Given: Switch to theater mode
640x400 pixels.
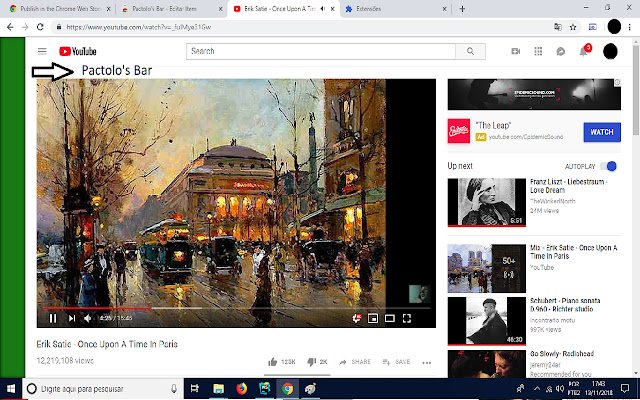Looking at the screenshot, I should (x=390, y=318).
